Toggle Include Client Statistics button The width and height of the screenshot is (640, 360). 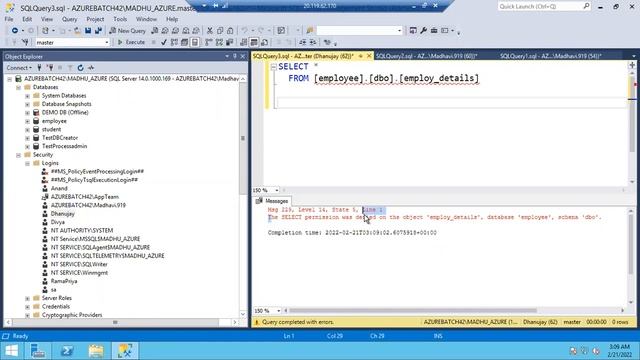(x=230, y=42)
